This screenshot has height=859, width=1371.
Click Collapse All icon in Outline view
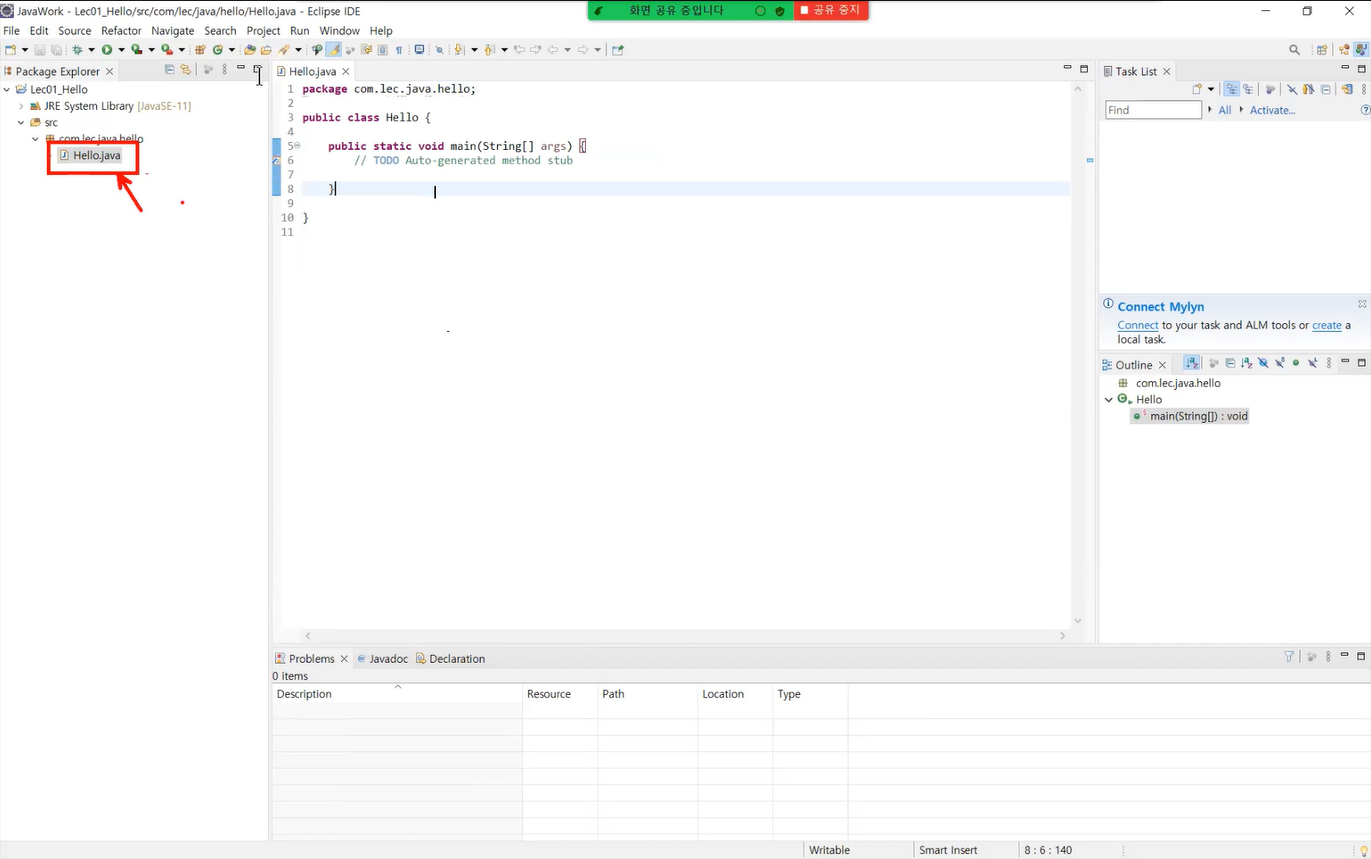click(x=1230, y=364)
